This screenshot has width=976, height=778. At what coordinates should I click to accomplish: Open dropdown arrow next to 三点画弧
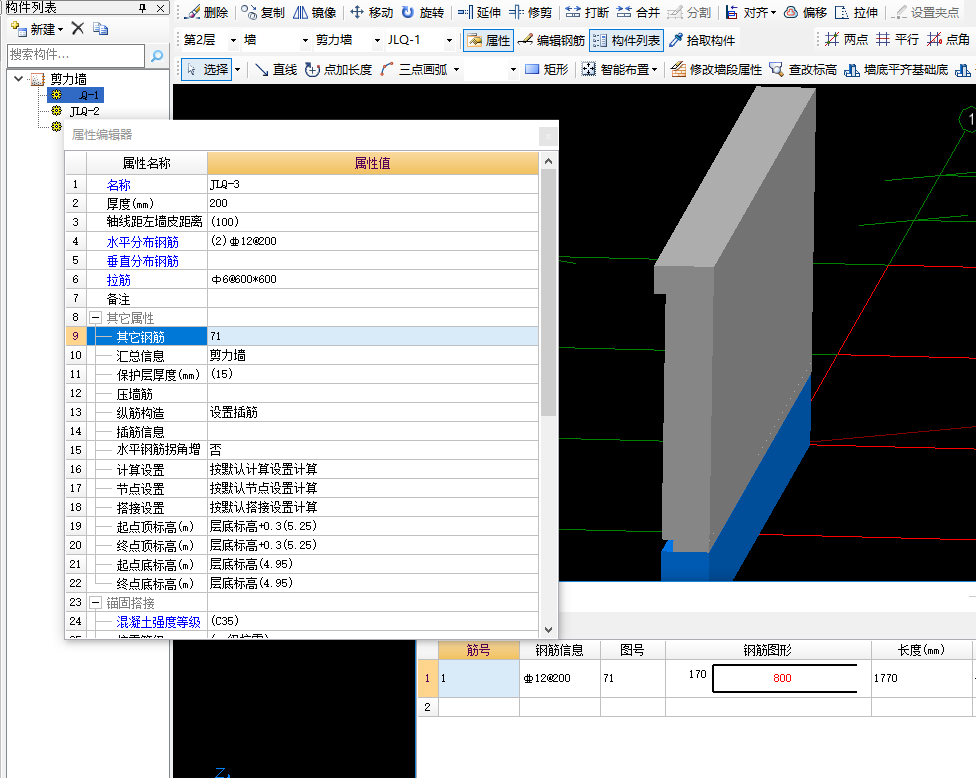tap(457, 70)
